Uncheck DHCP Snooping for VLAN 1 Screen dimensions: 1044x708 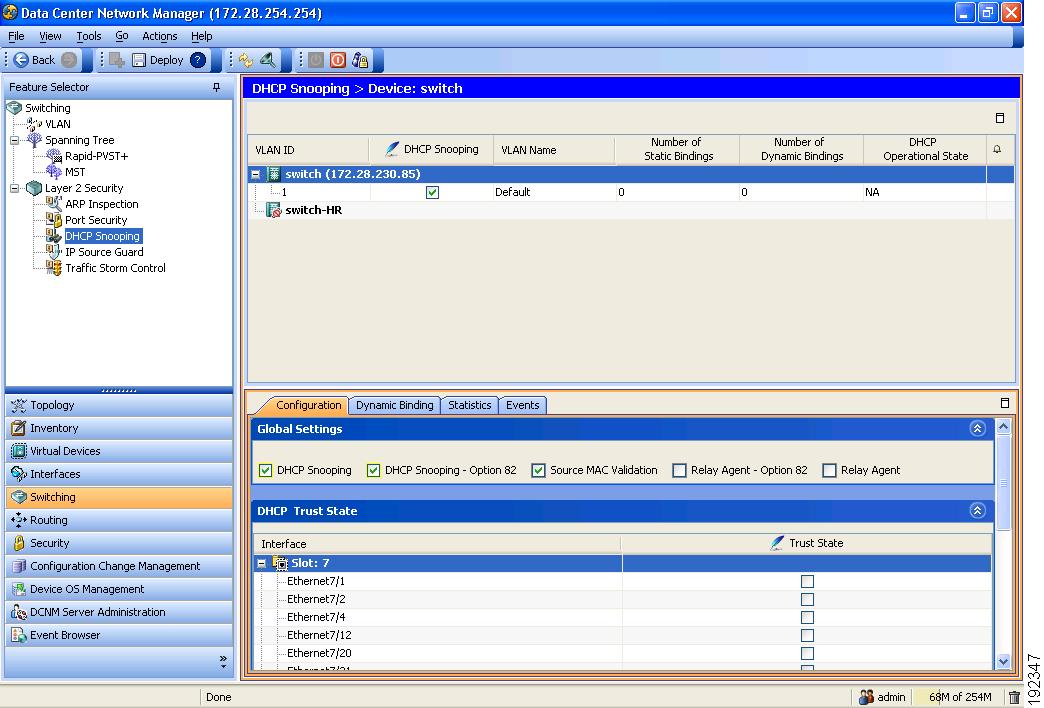tap(432, 192)
